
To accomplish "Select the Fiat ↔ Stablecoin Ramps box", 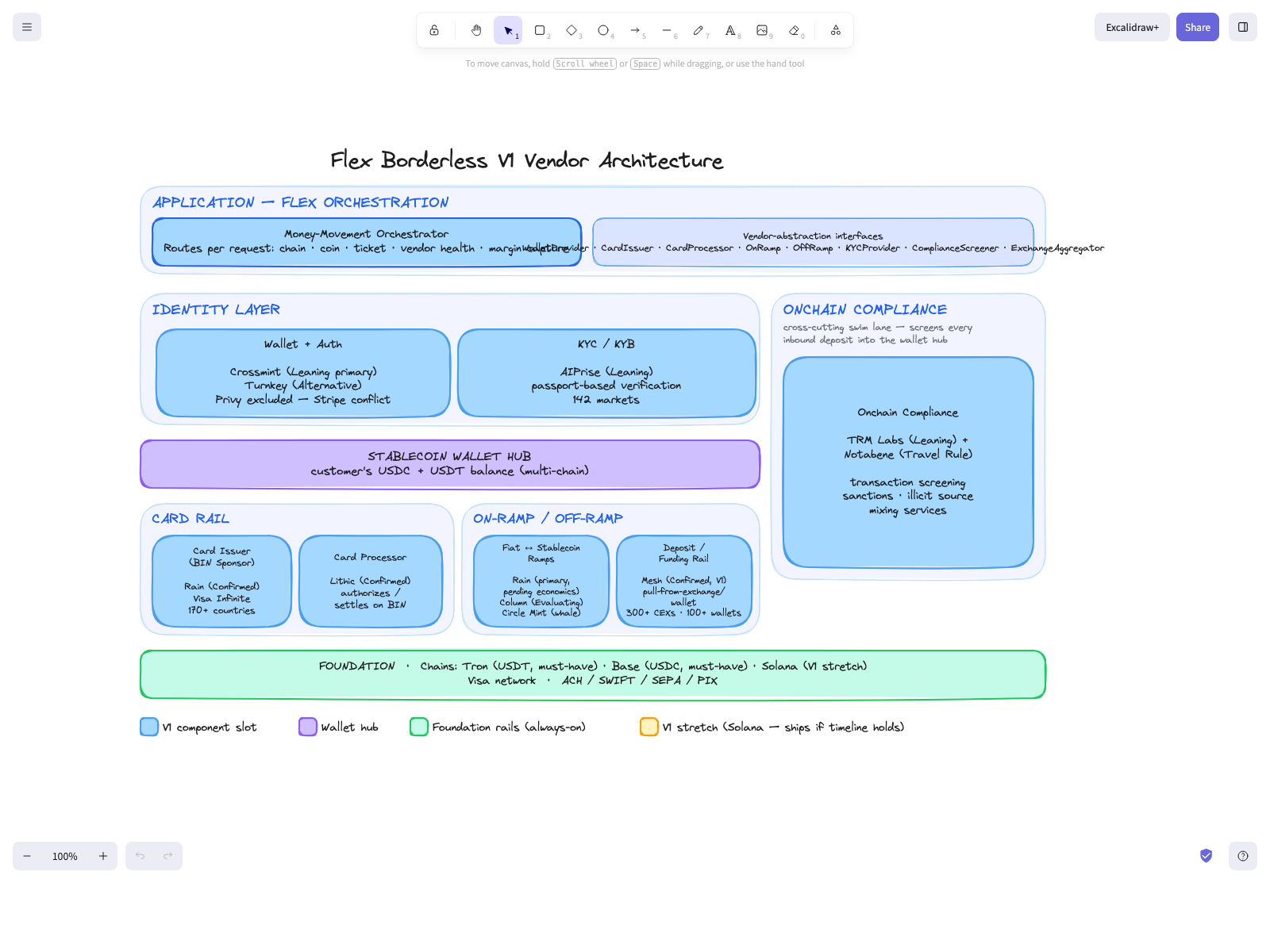I will tap(541, 581).
